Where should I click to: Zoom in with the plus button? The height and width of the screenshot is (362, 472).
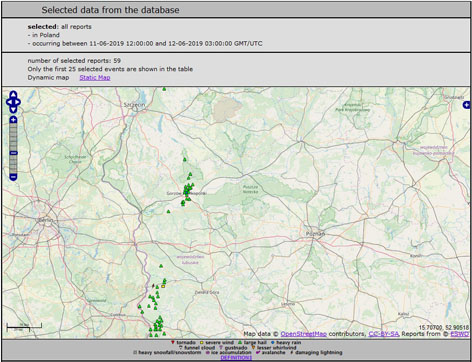(13, 120)
